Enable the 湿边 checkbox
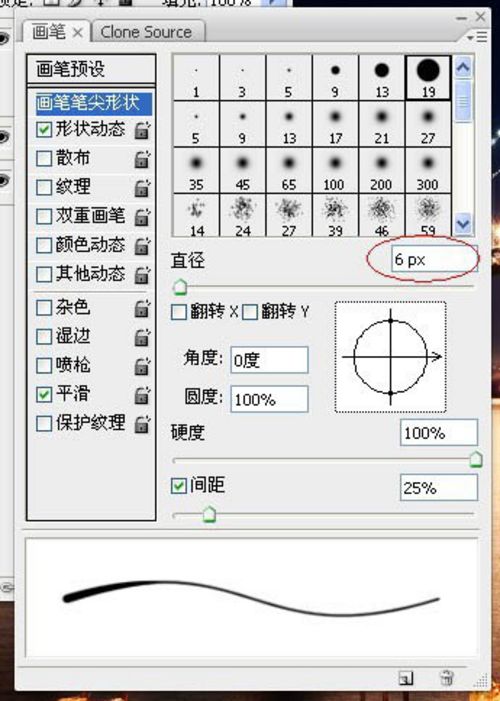500x701 pixels. click(x=44, y=337)
